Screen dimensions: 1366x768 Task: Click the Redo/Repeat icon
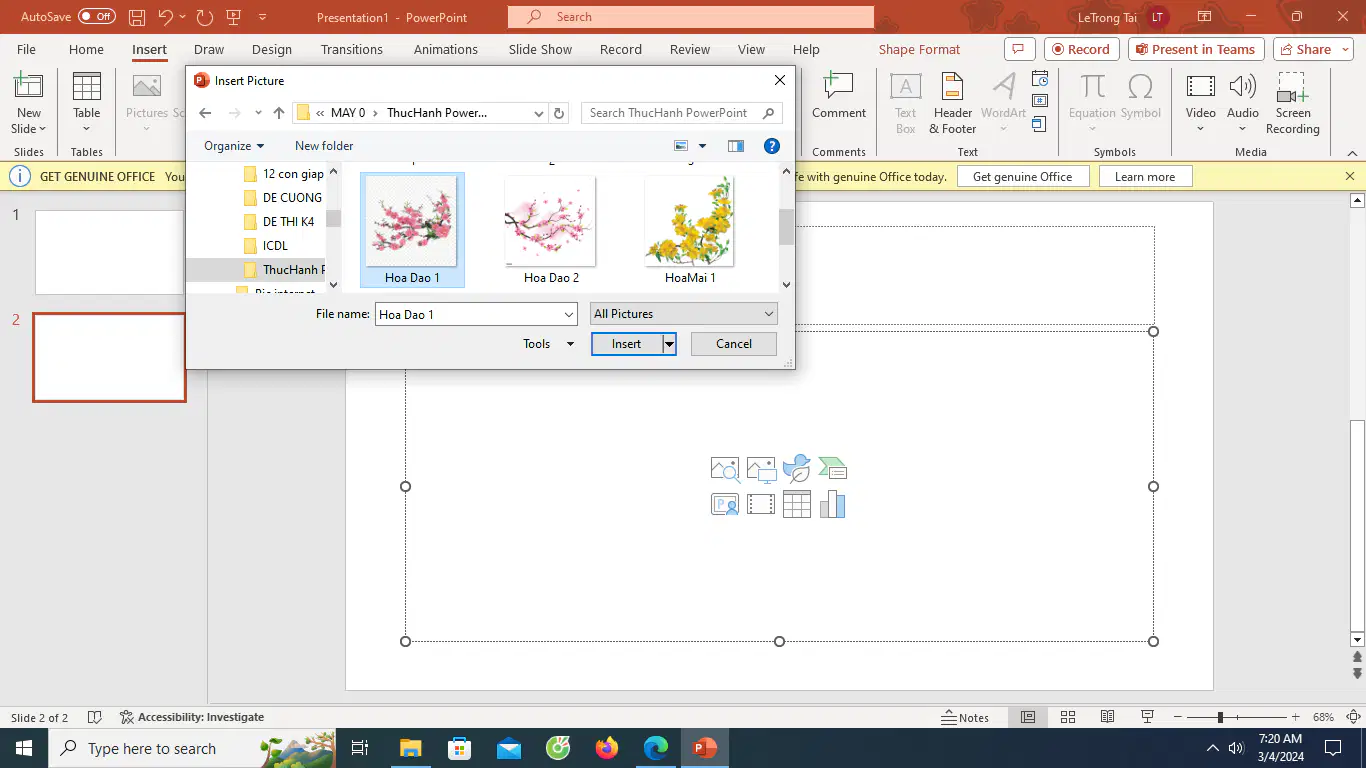[205, 17]
